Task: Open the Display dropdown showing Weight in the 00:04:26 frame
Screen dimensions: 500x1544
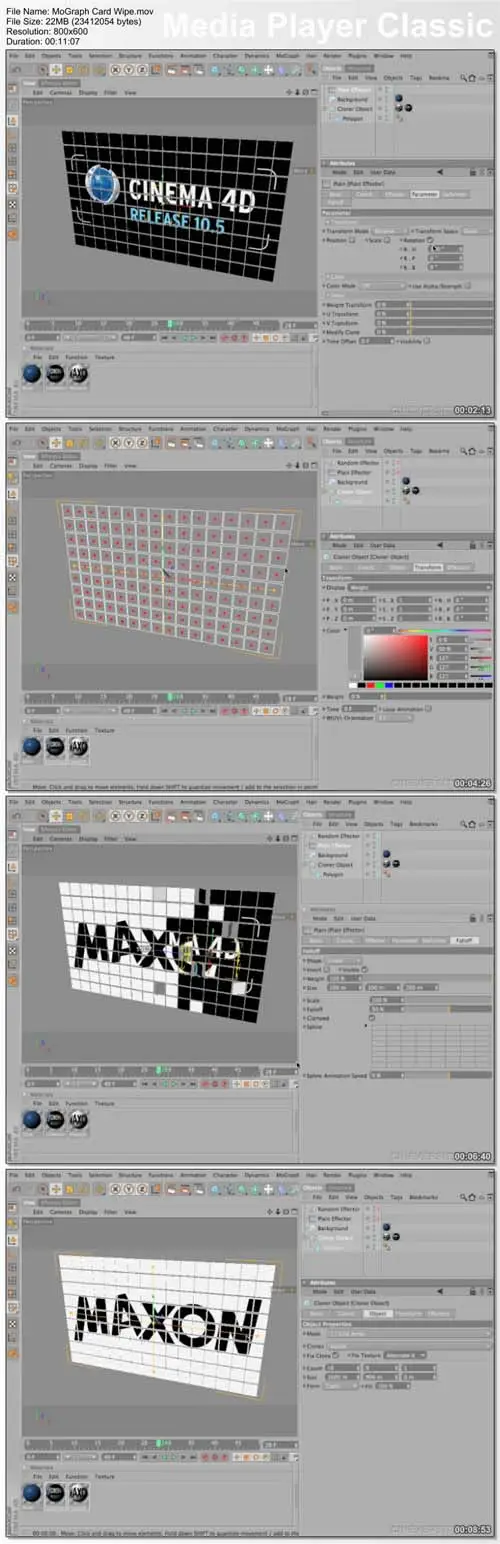Action: [x=420, y=587]
